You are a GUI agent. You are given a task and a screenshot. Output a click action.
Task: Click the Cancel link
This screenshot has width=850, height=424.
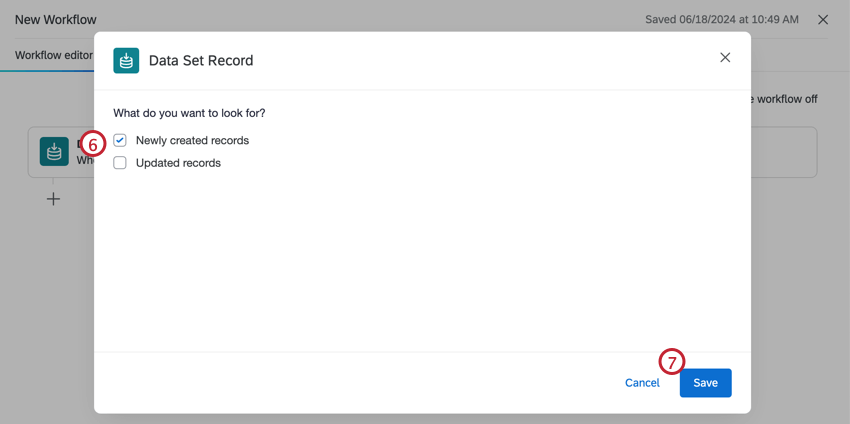coord(642,383)
